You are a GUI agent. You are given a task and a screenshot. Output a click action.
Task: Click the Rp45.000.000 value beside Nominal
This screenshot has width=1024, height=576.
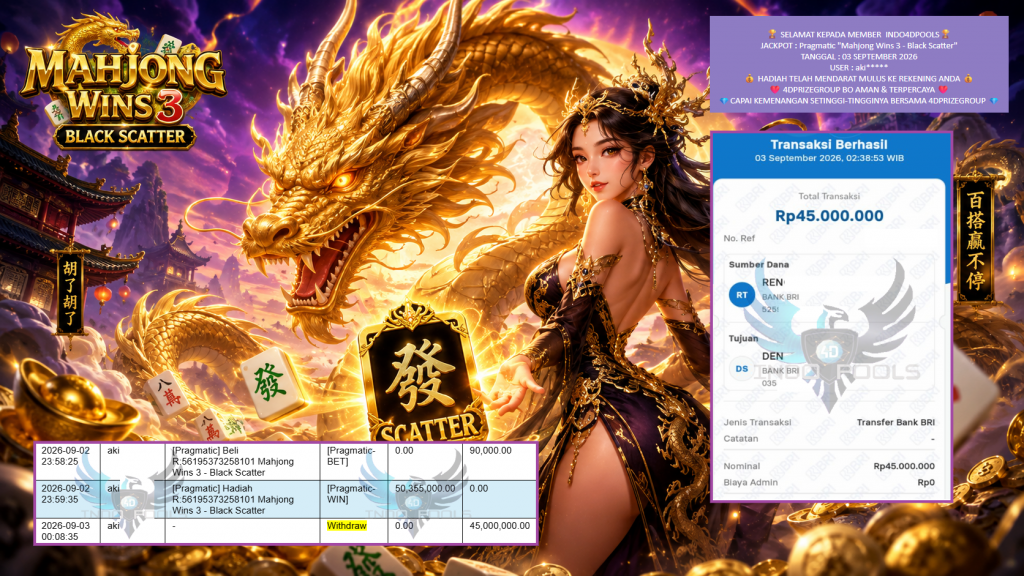(904, 466)
